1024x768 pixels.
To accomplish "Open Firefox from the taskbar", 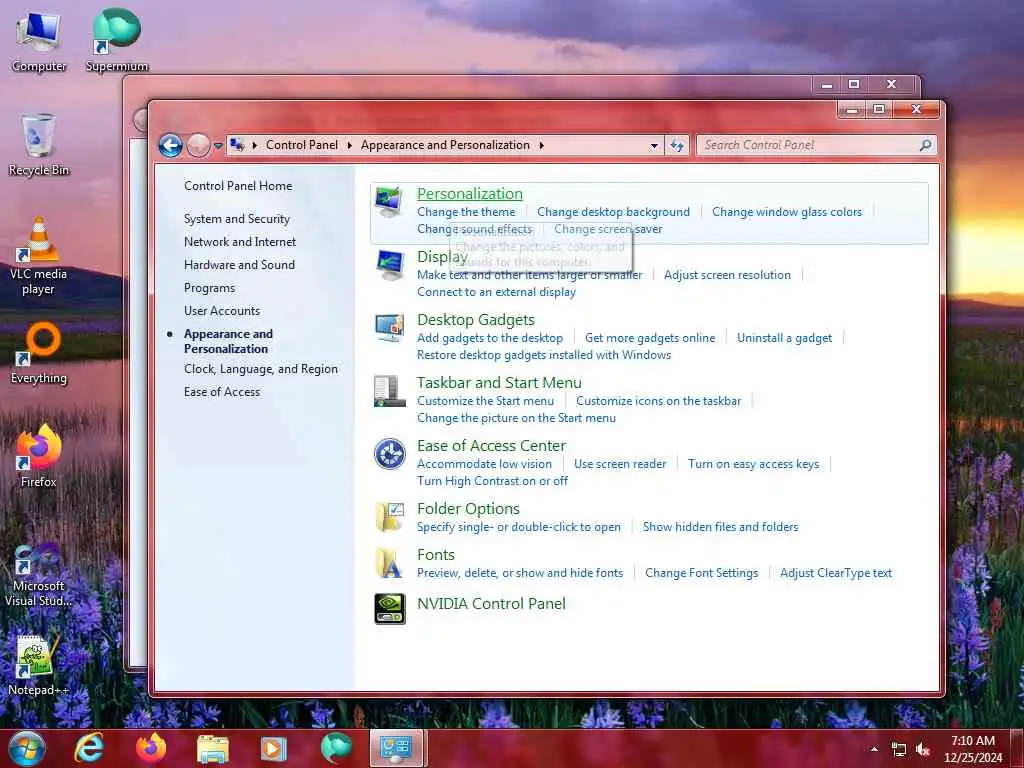I will pos(151,748).
